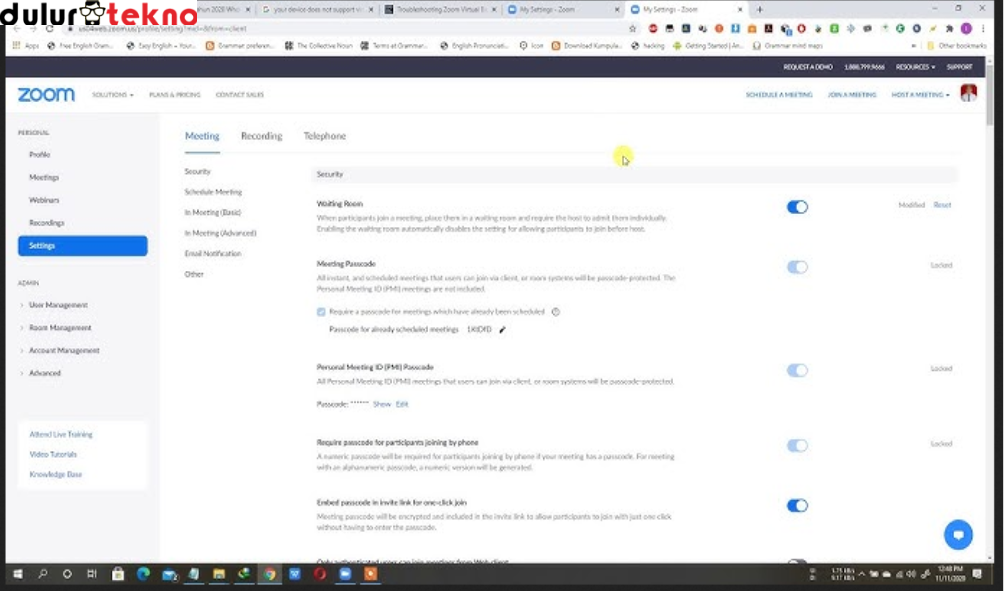Open the Chrome profile avatar
This screenshot has width=1004, height=591.
click(966, 29)
